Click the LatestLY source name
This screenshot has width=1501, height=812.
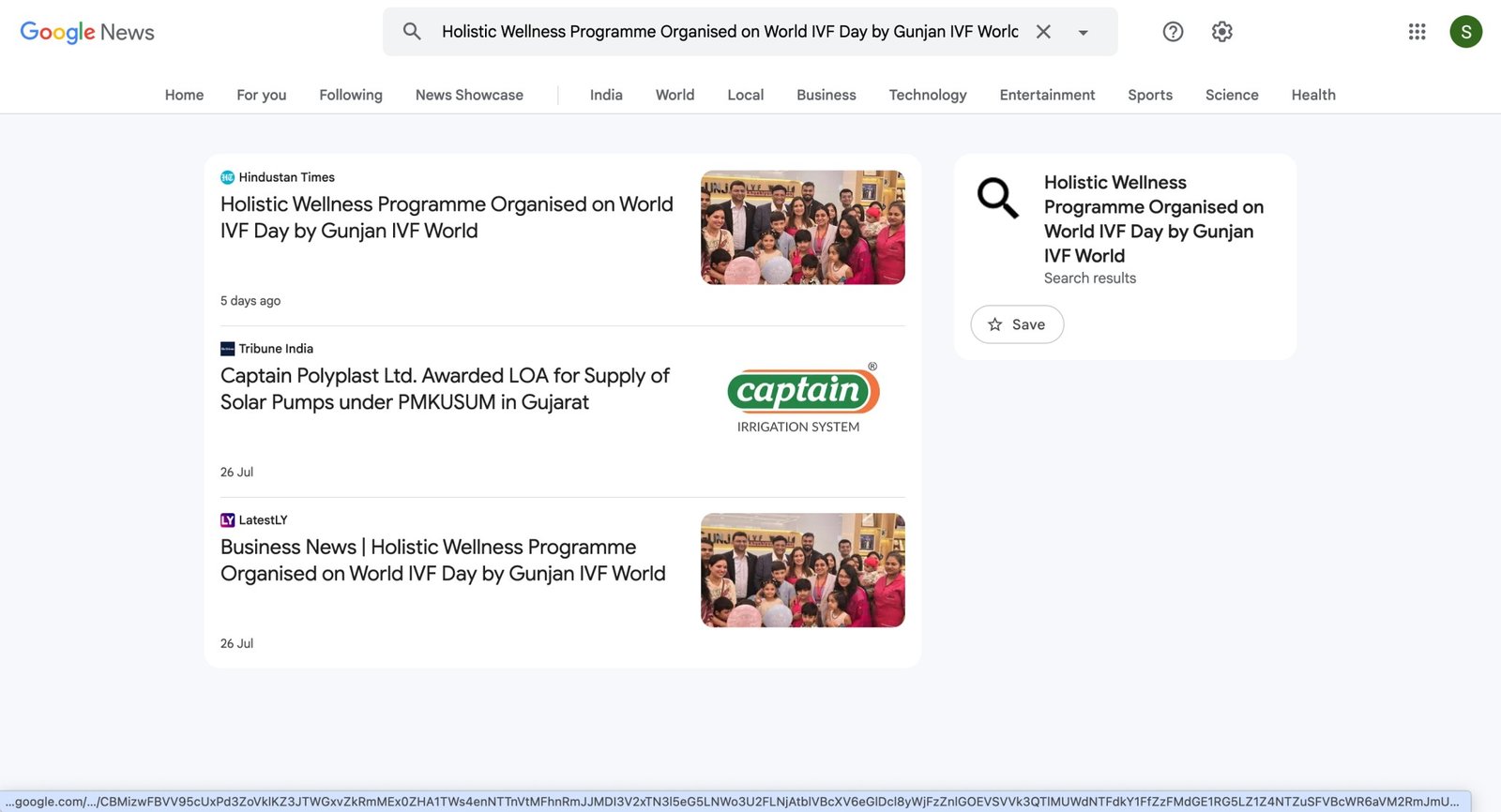[x=263, y=520]
